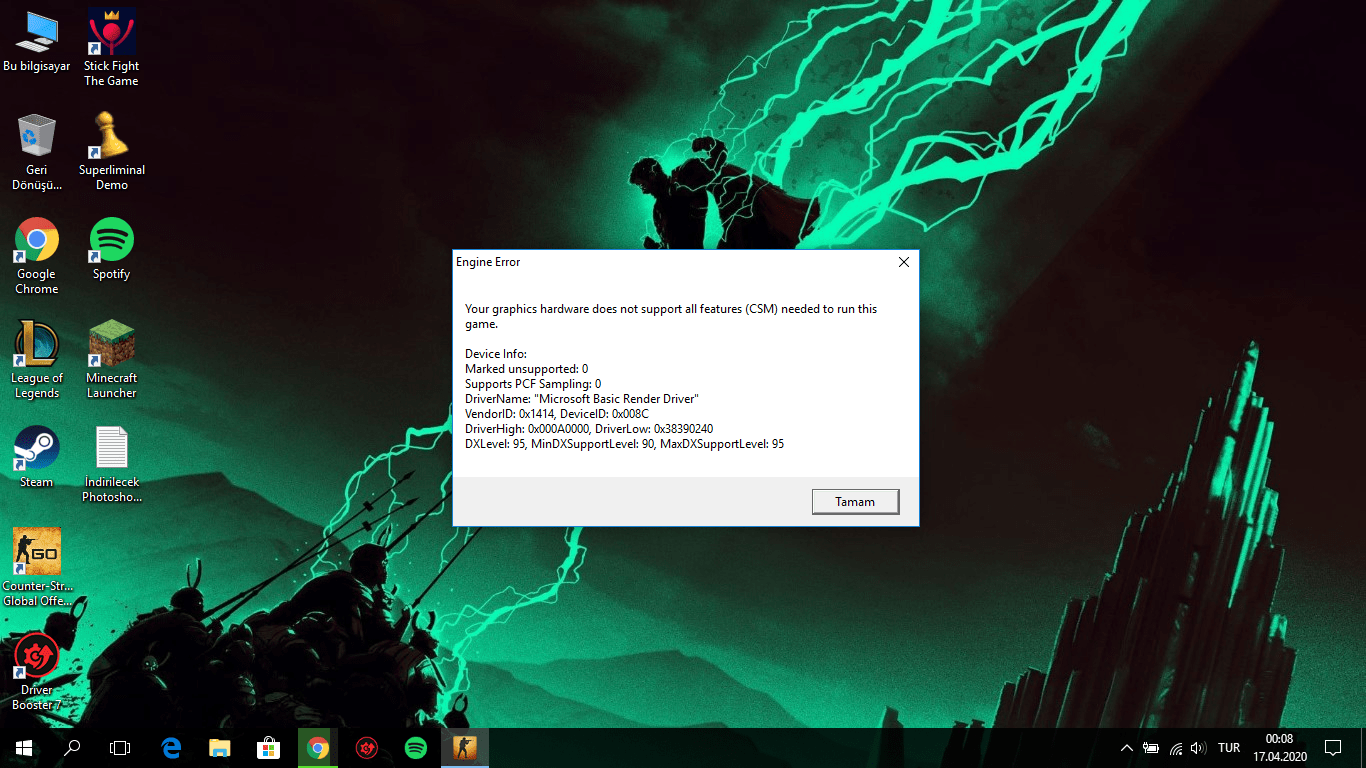Open the Action Center notifications
This screenshot has width=1366, height=768.
click(1332, 748)
